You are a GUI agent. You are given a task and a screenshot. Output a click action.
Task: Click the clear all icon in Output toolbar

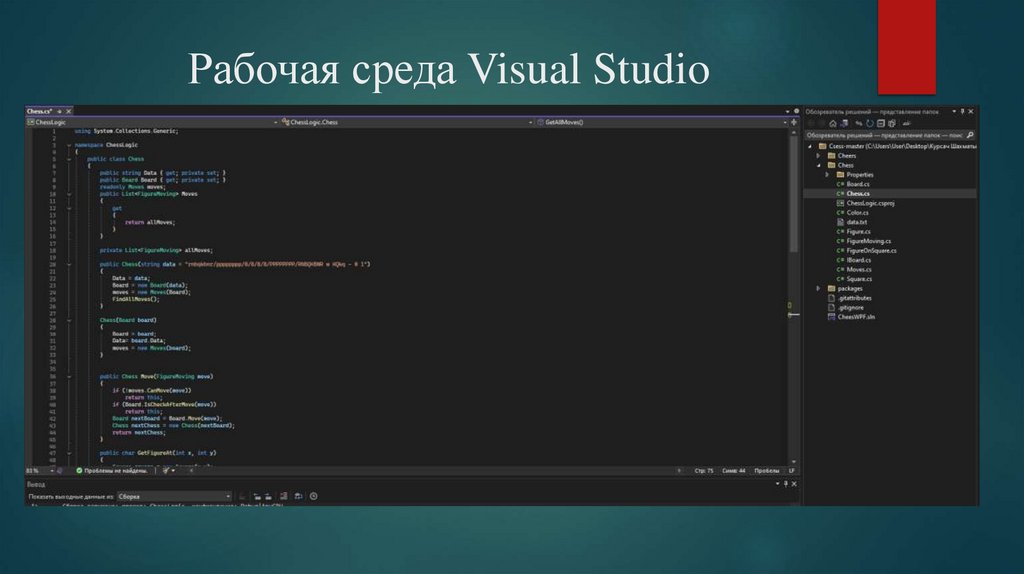coord(283,496)
